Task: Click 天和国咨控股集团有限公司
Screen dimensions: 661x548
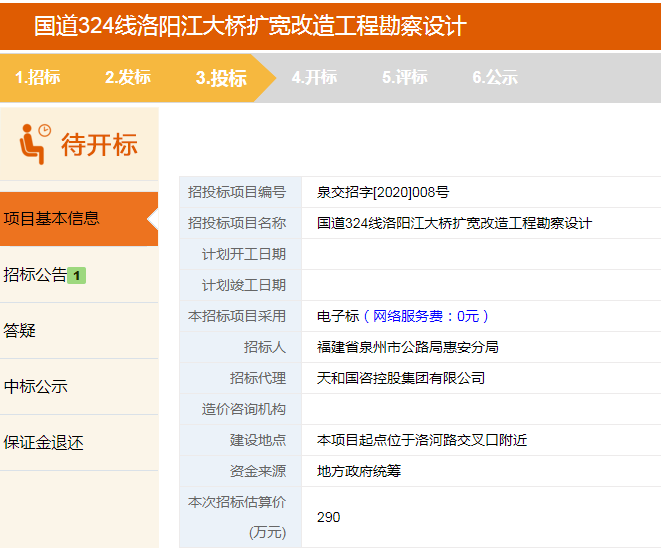Action: click(401, 378)
